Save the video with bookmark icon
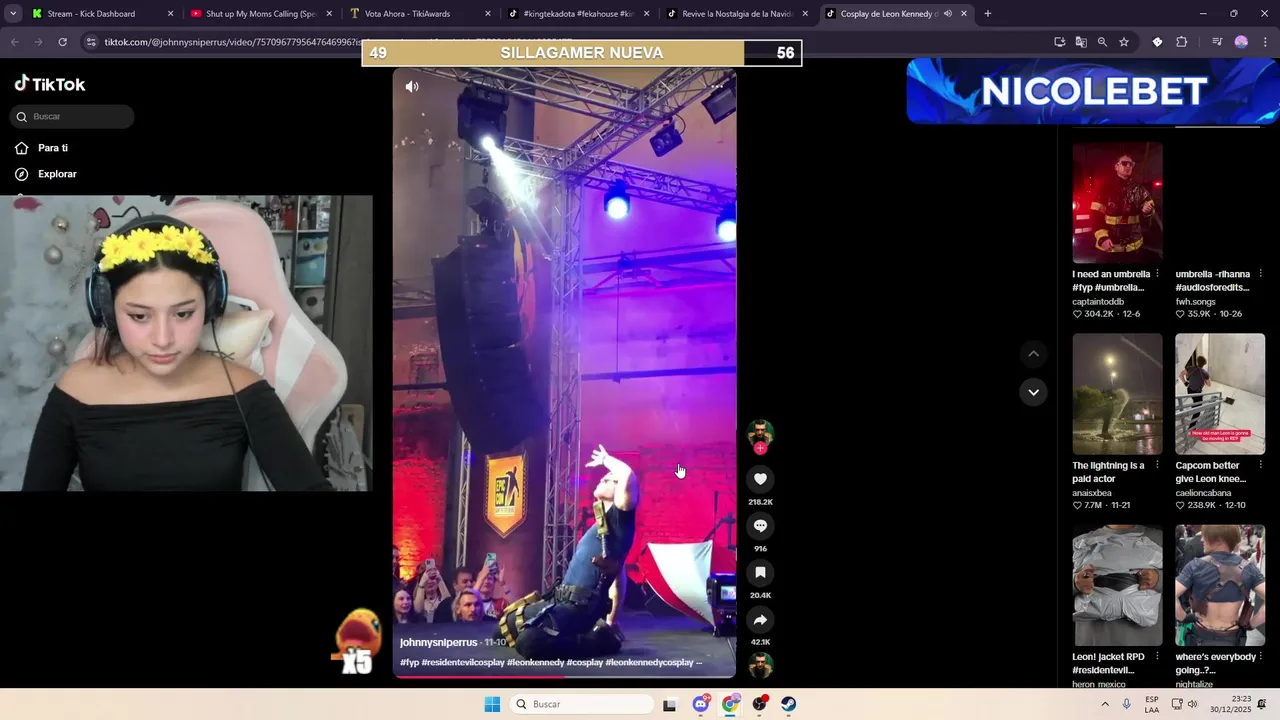The height and width of the screenshot is (720, 1280). [x=760, y=573]
